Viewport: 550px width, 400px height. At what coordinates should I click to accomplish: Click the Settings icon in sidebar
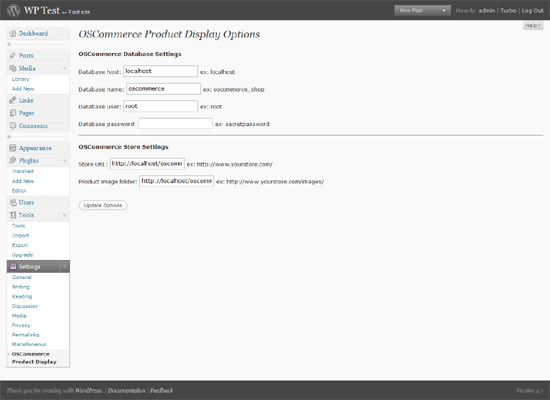click(x=13, y=266)
